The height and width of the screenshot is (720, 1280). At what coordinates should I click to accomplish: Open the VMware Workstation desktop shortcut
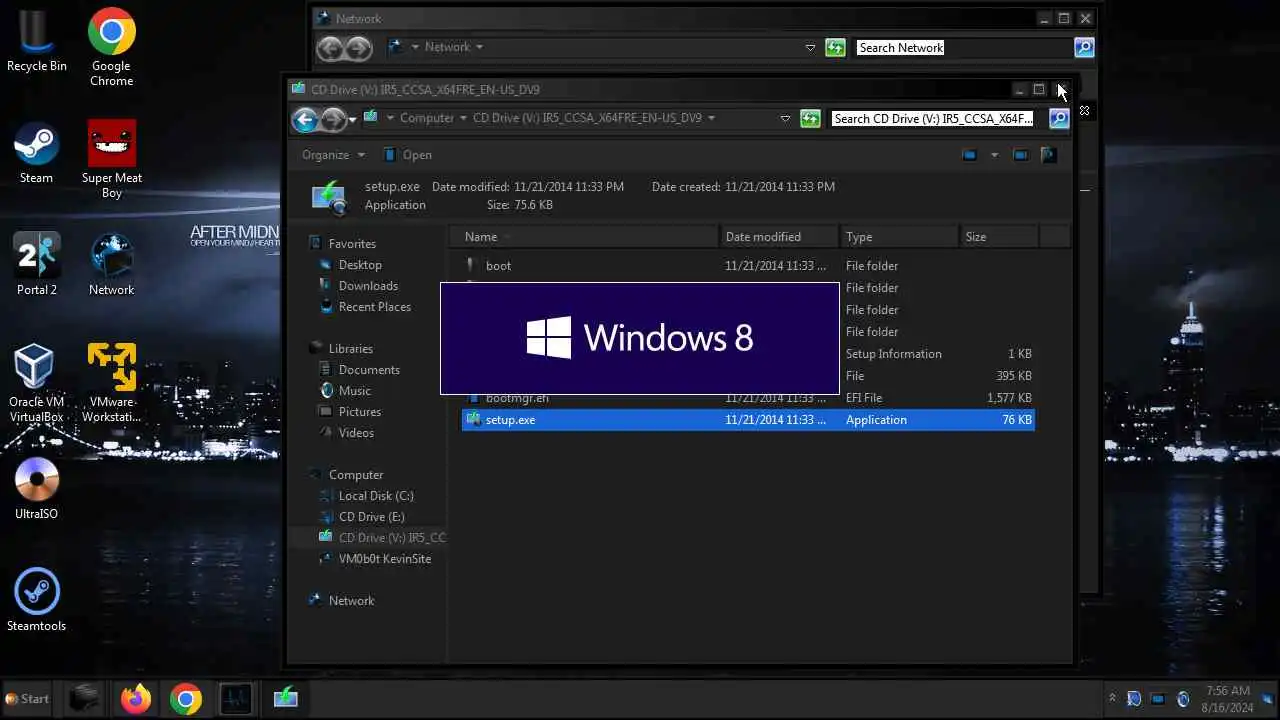coord(111,384)
